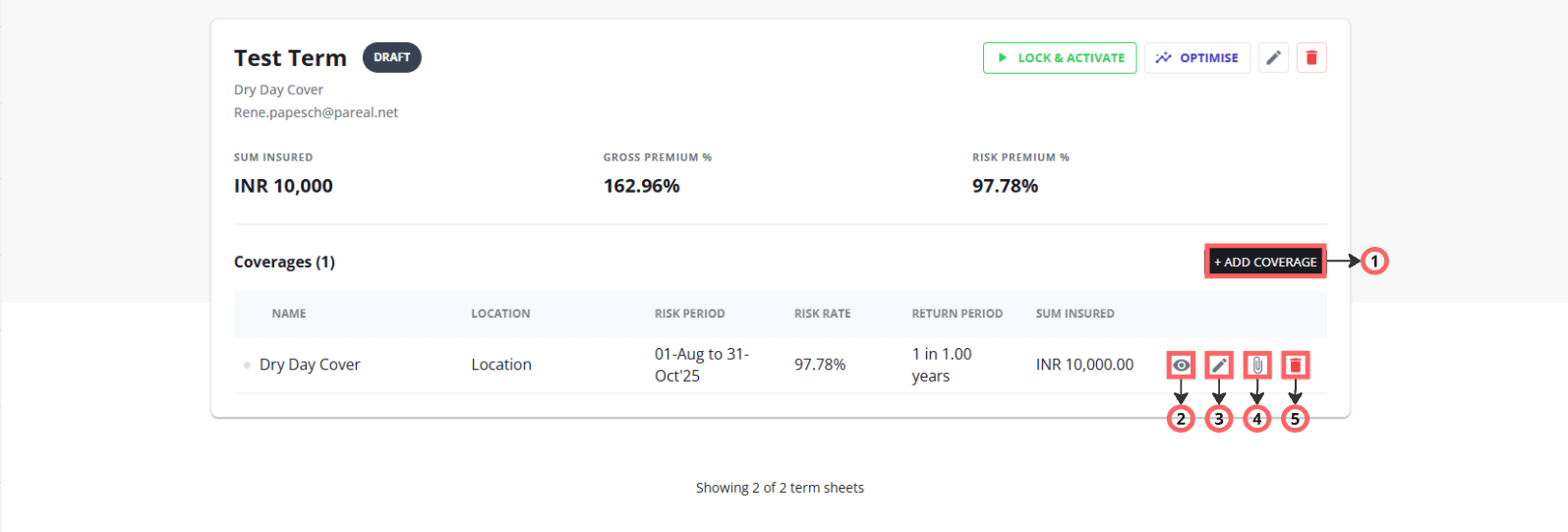Image resolution: width=1568 pixels, height=532 pixels.
Task: Edit the Test Term sheet via header pencil
Action: click(1273, 58)
